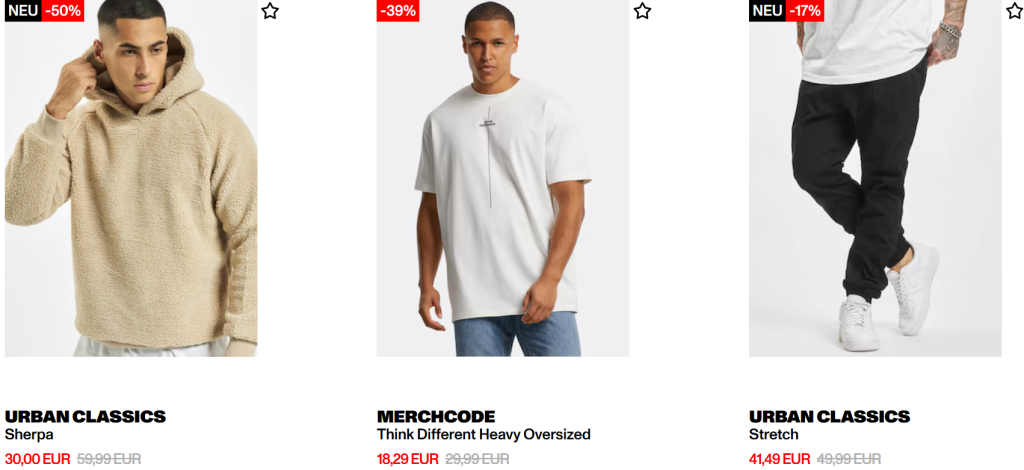
Task: Click the 30,00 EUR sale price
Action: tap(37, 459)
